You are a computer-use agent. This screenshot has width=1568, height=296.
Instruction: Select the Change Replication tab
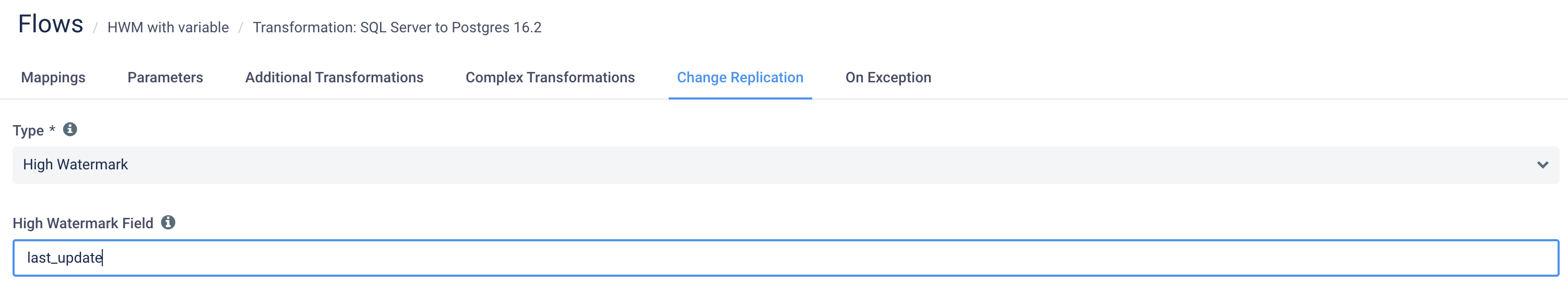740,78
